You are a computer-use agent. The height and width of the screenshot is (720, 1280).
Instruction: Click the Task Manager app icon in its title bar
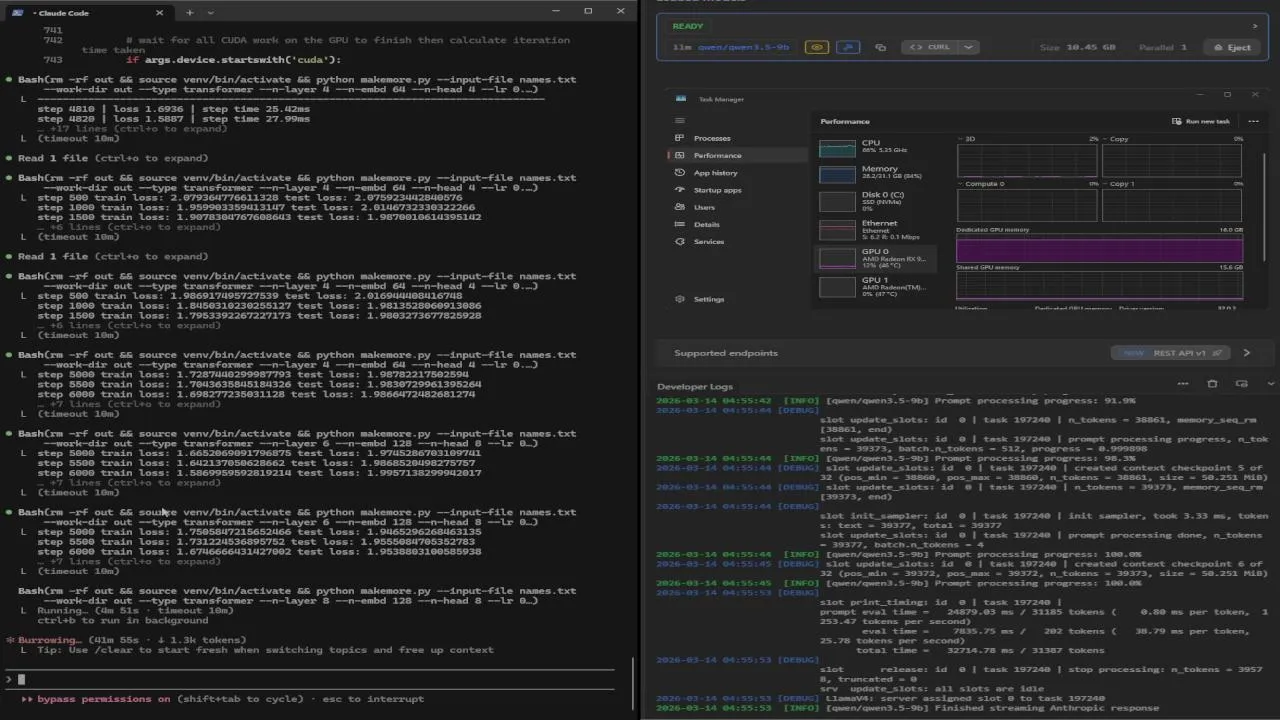(681, 99)
